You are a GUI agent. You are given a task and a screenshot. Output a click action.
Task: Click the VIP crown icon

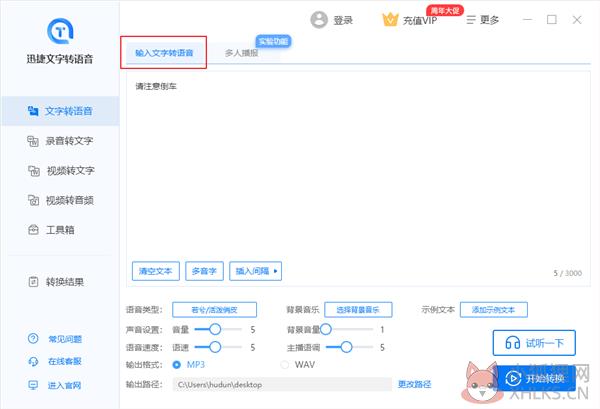coord(390,20)
